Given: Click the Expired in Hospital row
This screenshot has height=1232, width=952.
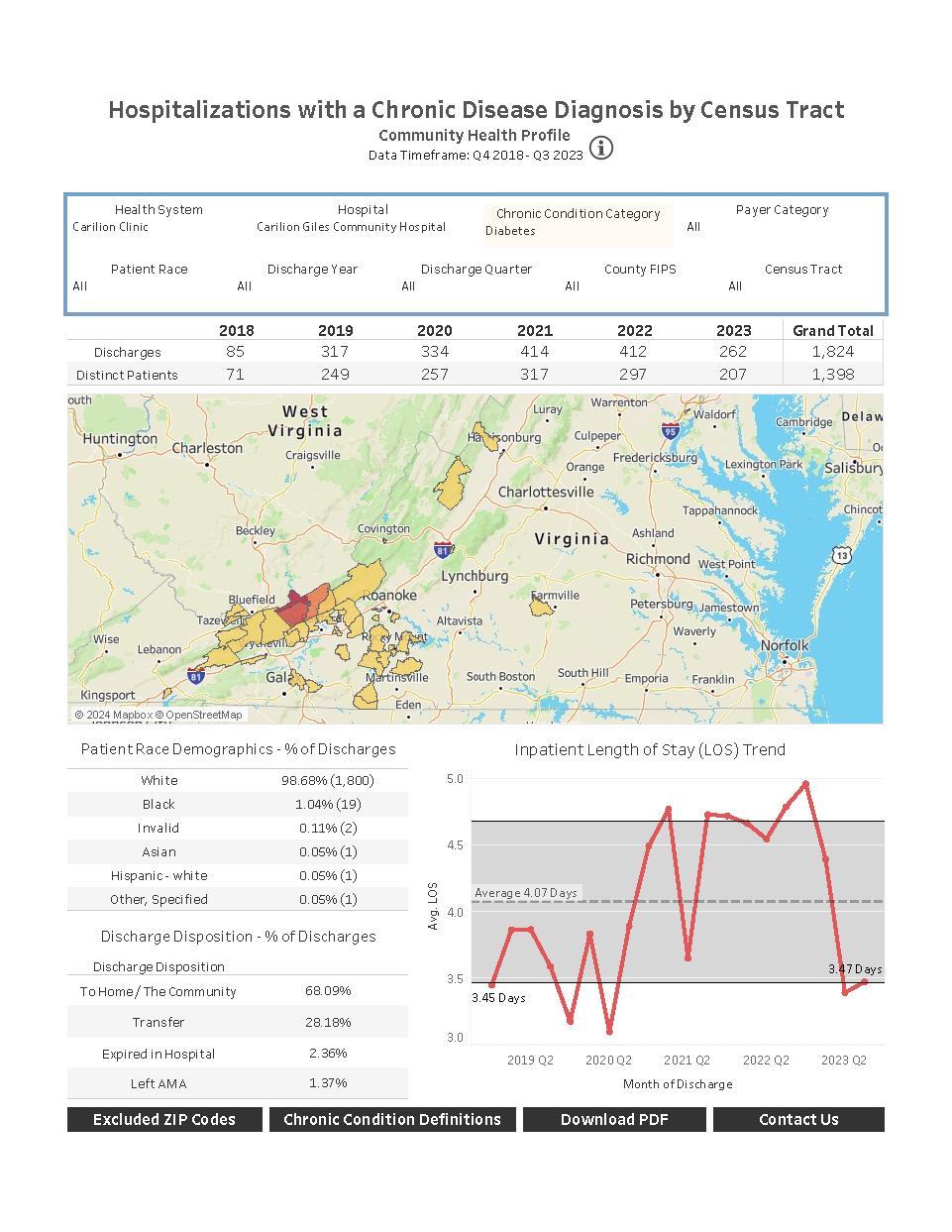Looking at the screenshot, I should point(238,1054).
